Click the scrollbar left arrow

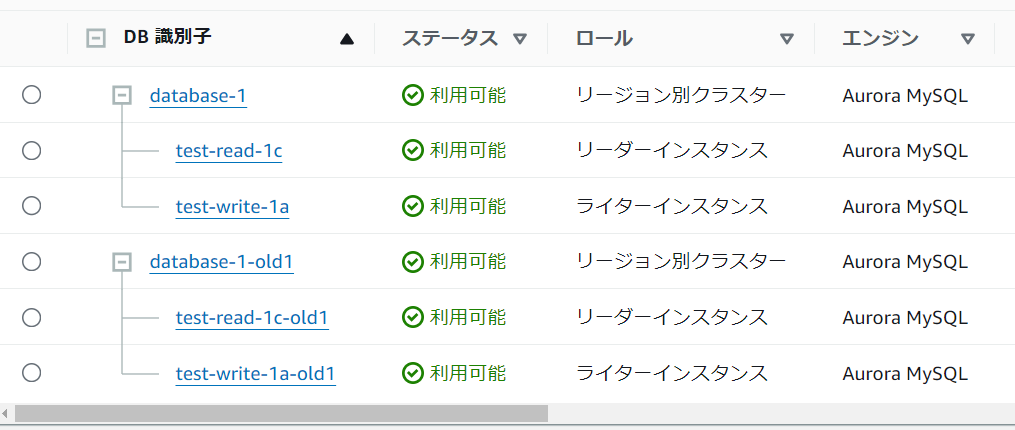pyautogui.click(x=6, y=413)
